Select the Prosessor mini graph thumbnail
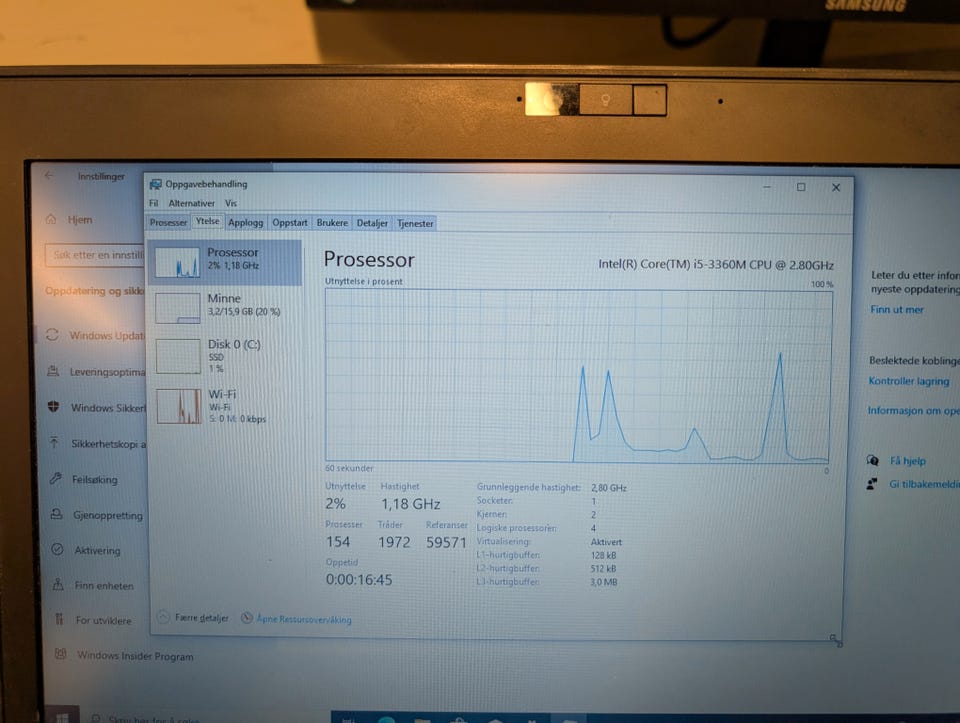Image resolution: width=960 pixels, height=723 pixels. (177, 262)
